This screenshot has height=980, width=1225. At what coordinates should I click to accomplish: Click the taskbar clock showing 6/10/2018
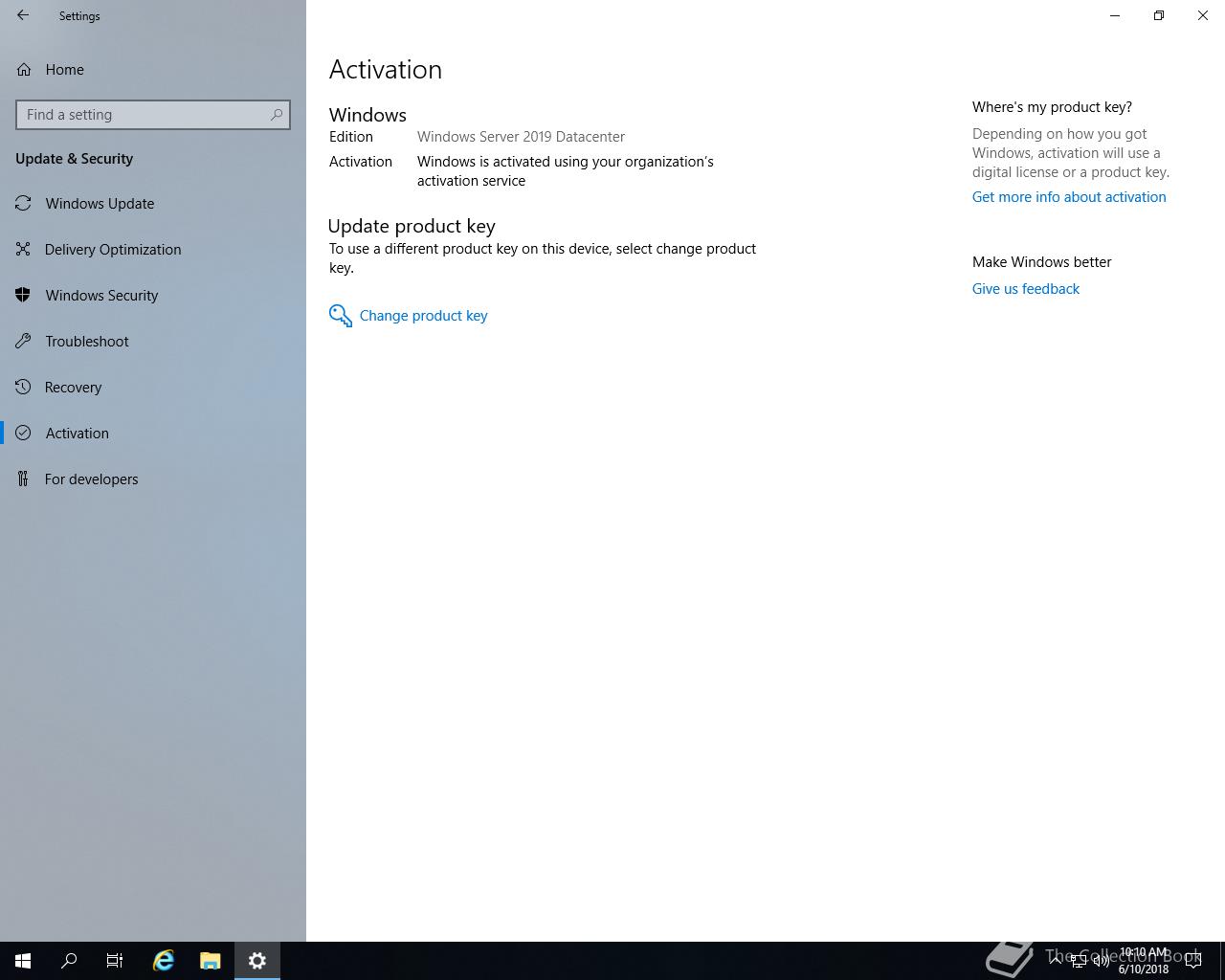(1144, 961)
